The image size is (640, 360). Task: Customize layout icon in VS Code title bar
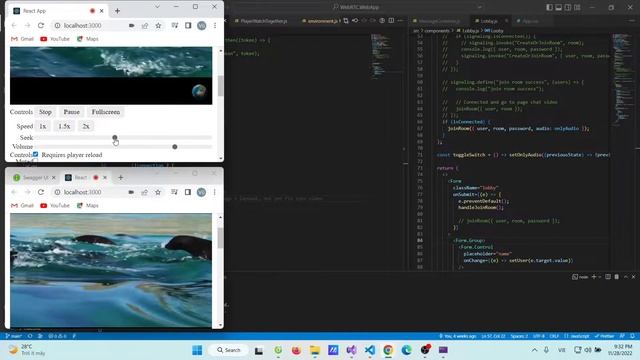pyautogui.click(x=577, y=7)
